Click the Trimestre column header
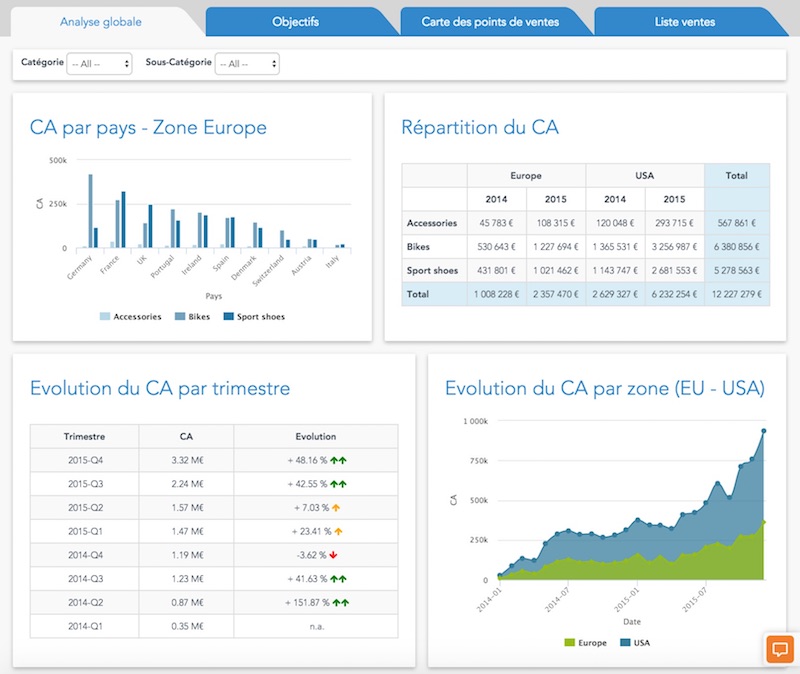 point(84,436)
